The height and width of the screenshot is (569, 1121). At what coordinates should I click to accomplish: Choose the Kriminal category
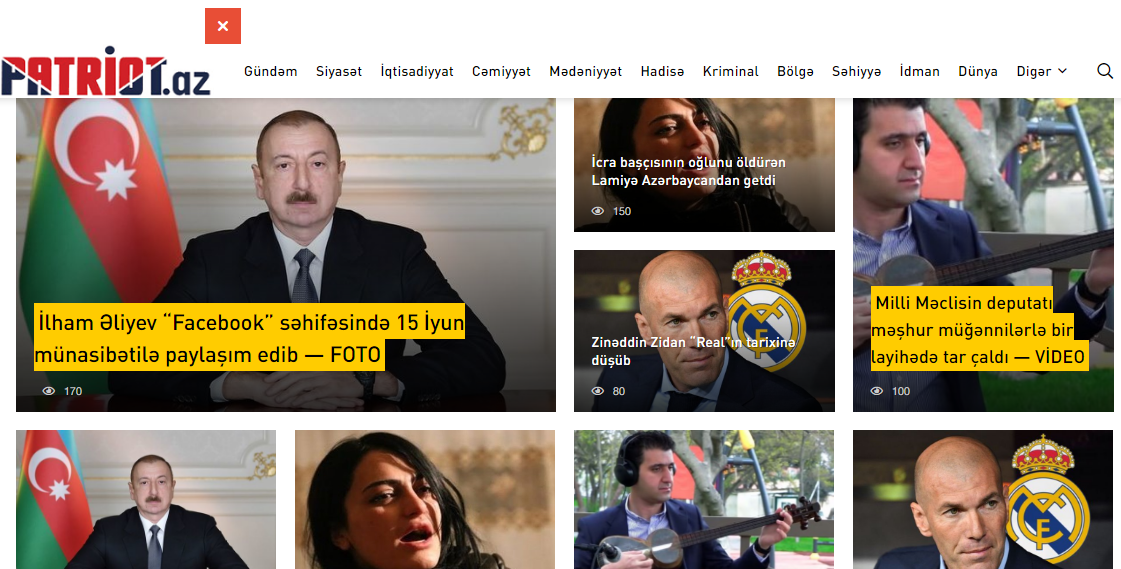click(730, 71)
